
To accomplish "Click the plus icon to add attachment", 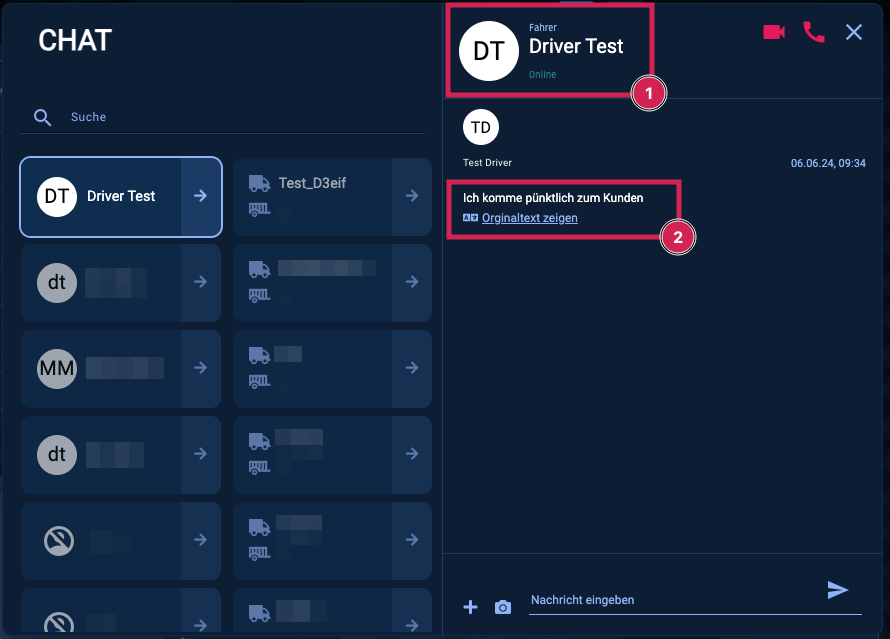I will click(x=471, y=607).
